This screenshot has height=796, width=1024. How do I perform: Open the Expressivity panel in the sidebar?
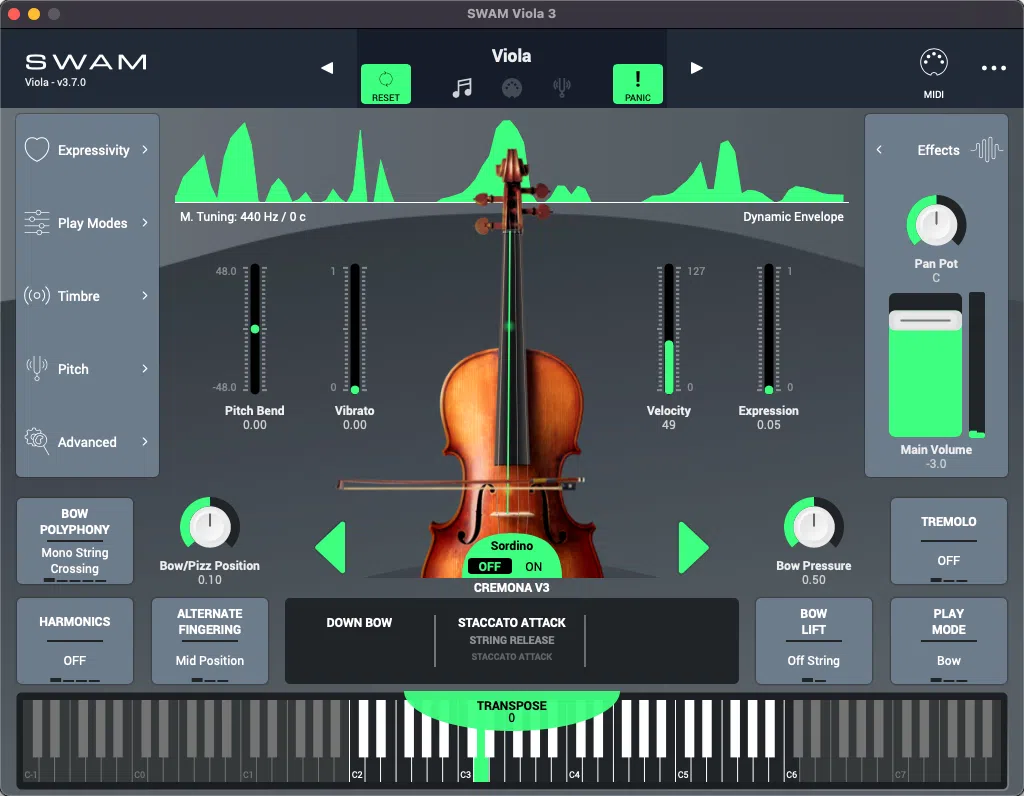(85, 150)
